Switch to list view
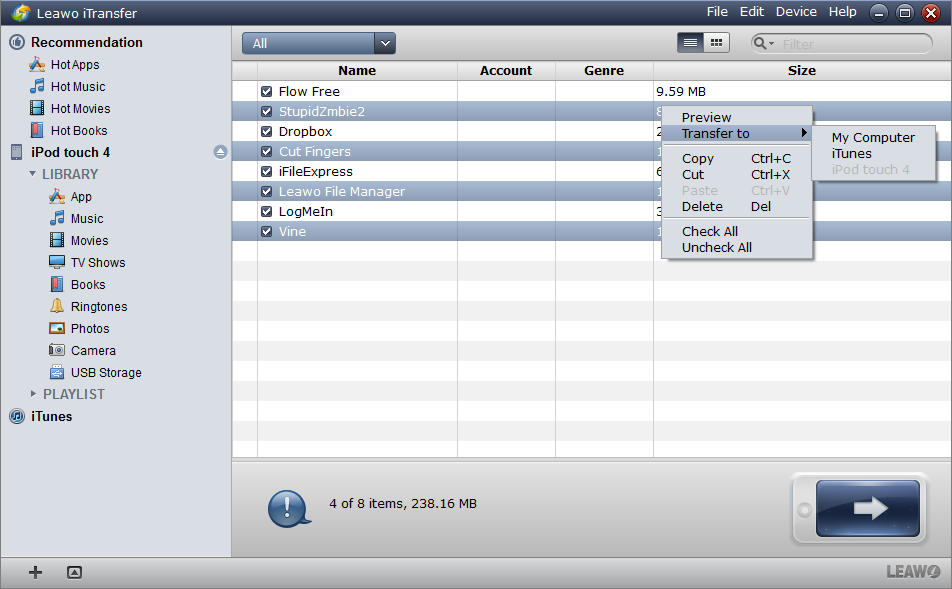The height and width of the screenshot is (589, 952). tap(690, 43)
